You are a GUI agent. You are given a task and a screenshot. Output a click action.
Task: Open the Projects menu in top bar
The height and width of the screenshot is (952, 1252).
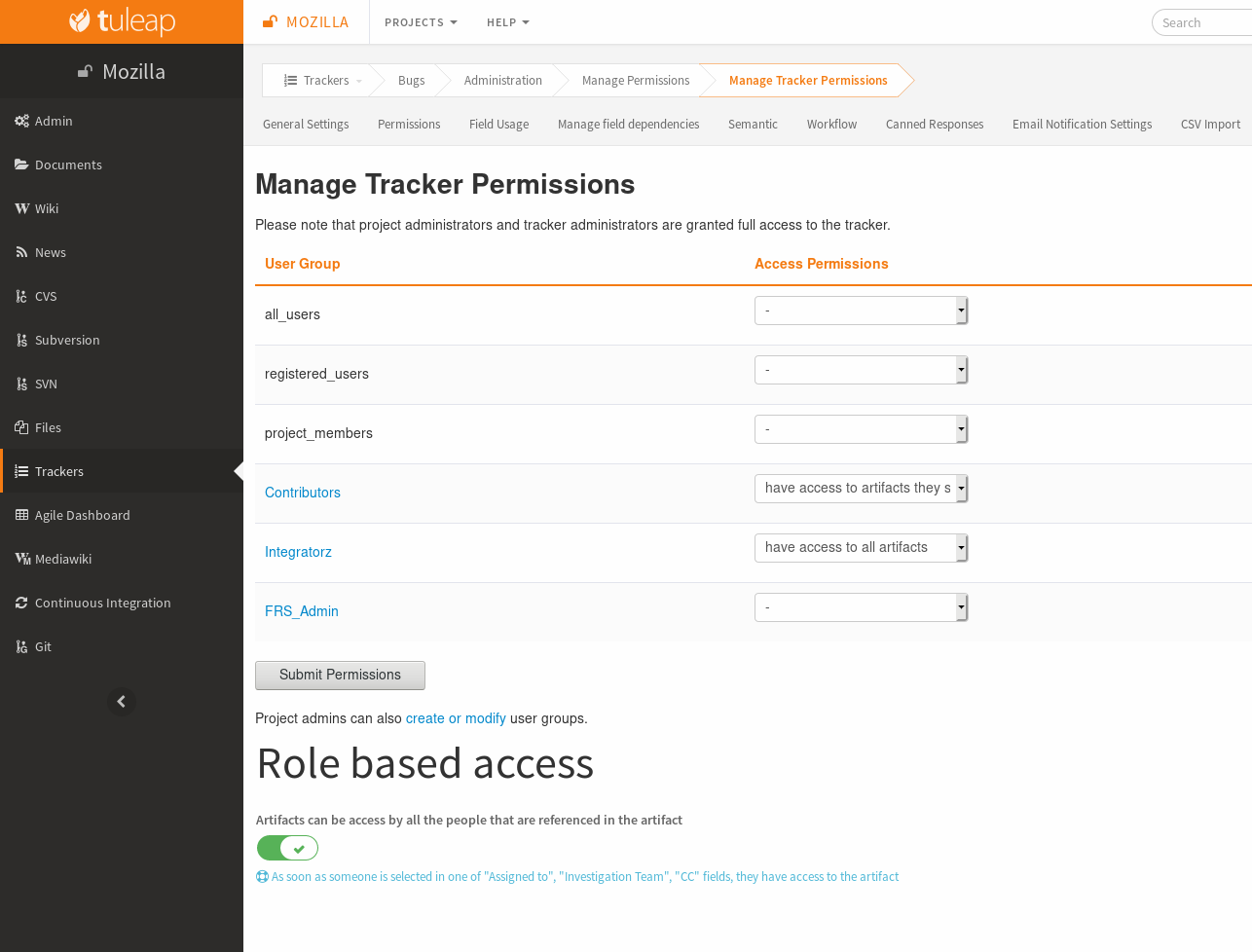tap(421, 22)
